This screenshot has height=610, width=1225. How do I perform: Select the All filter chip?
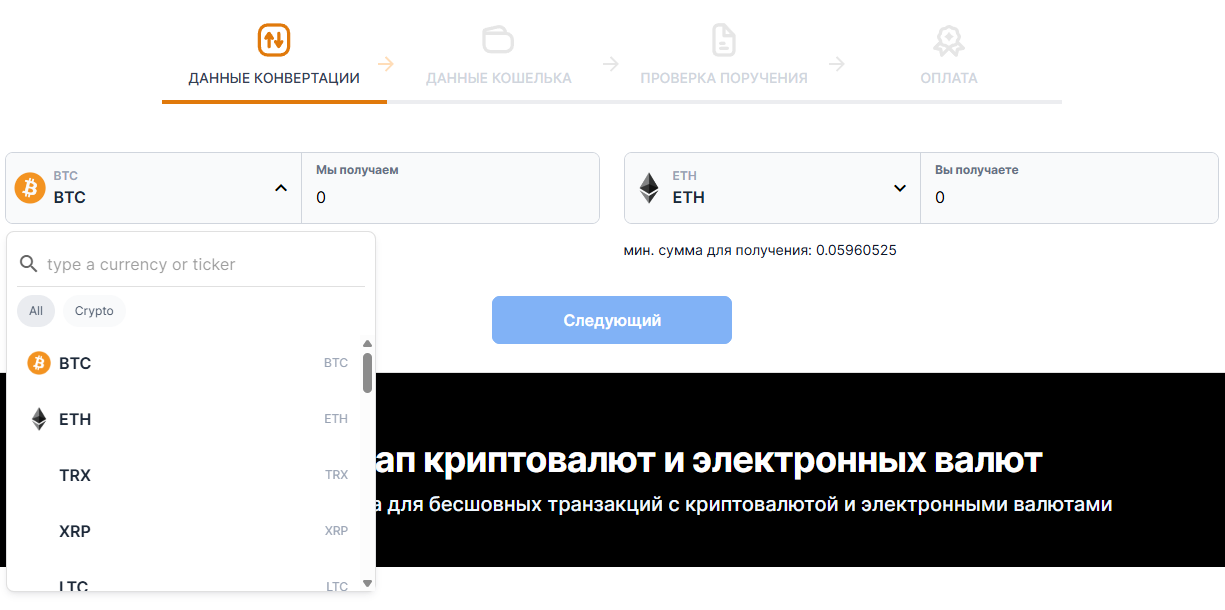[x=36, y=311]
